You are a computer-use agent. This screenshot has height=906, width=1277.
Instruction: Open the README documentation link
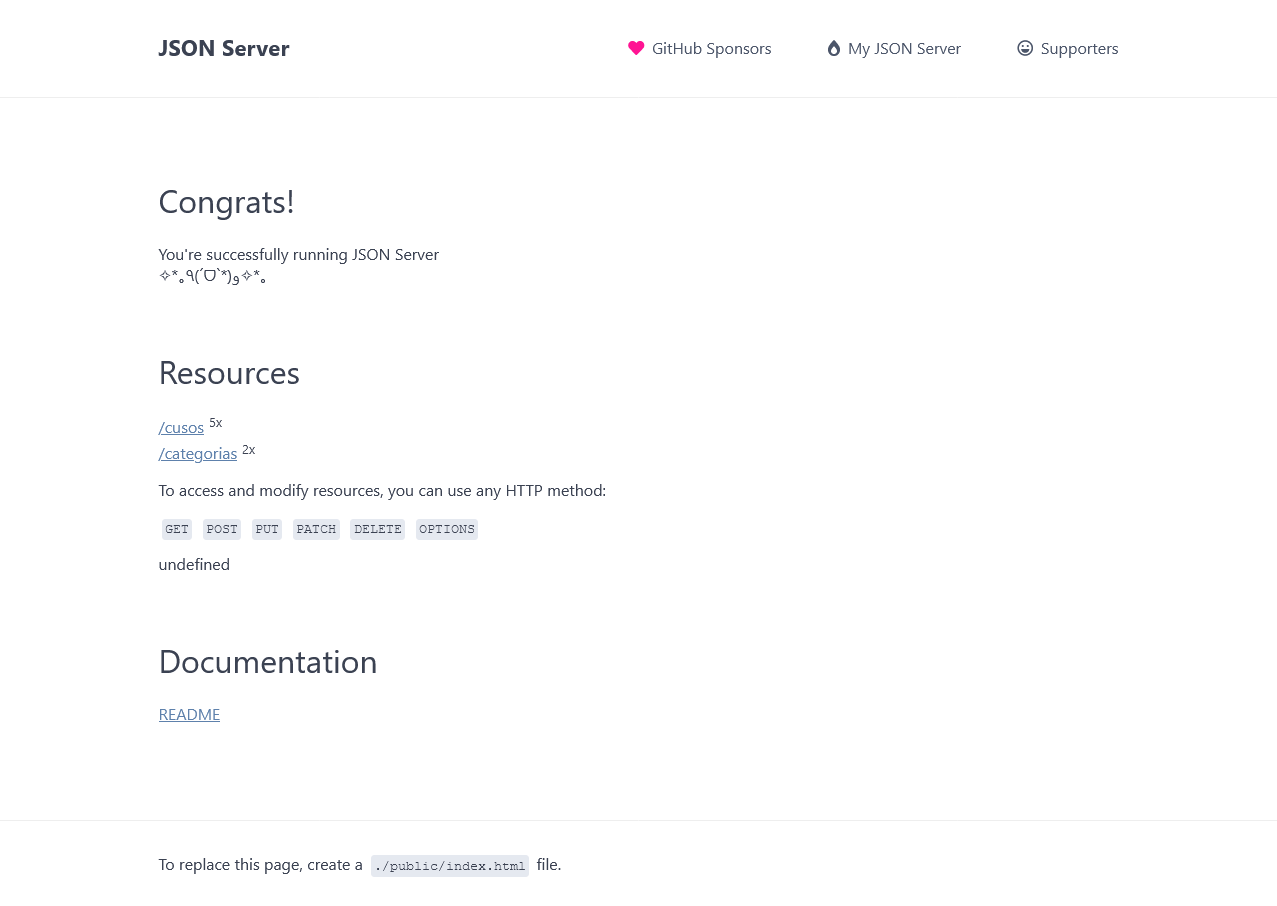point(189,714)
